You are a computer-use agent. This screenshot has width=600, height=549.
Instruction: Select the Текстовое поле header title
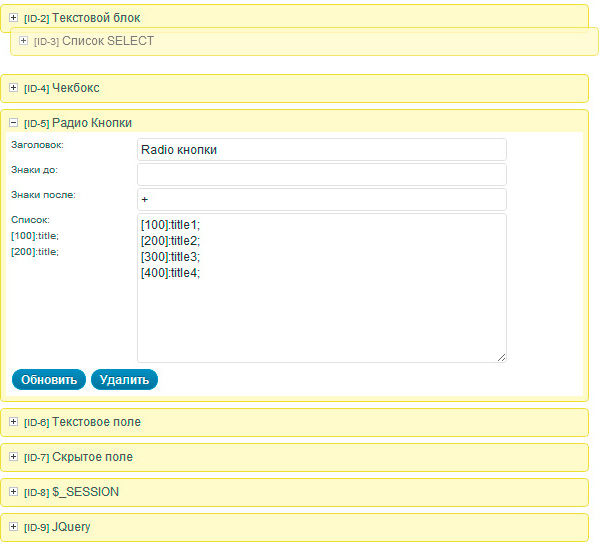[x=96, y=422]
